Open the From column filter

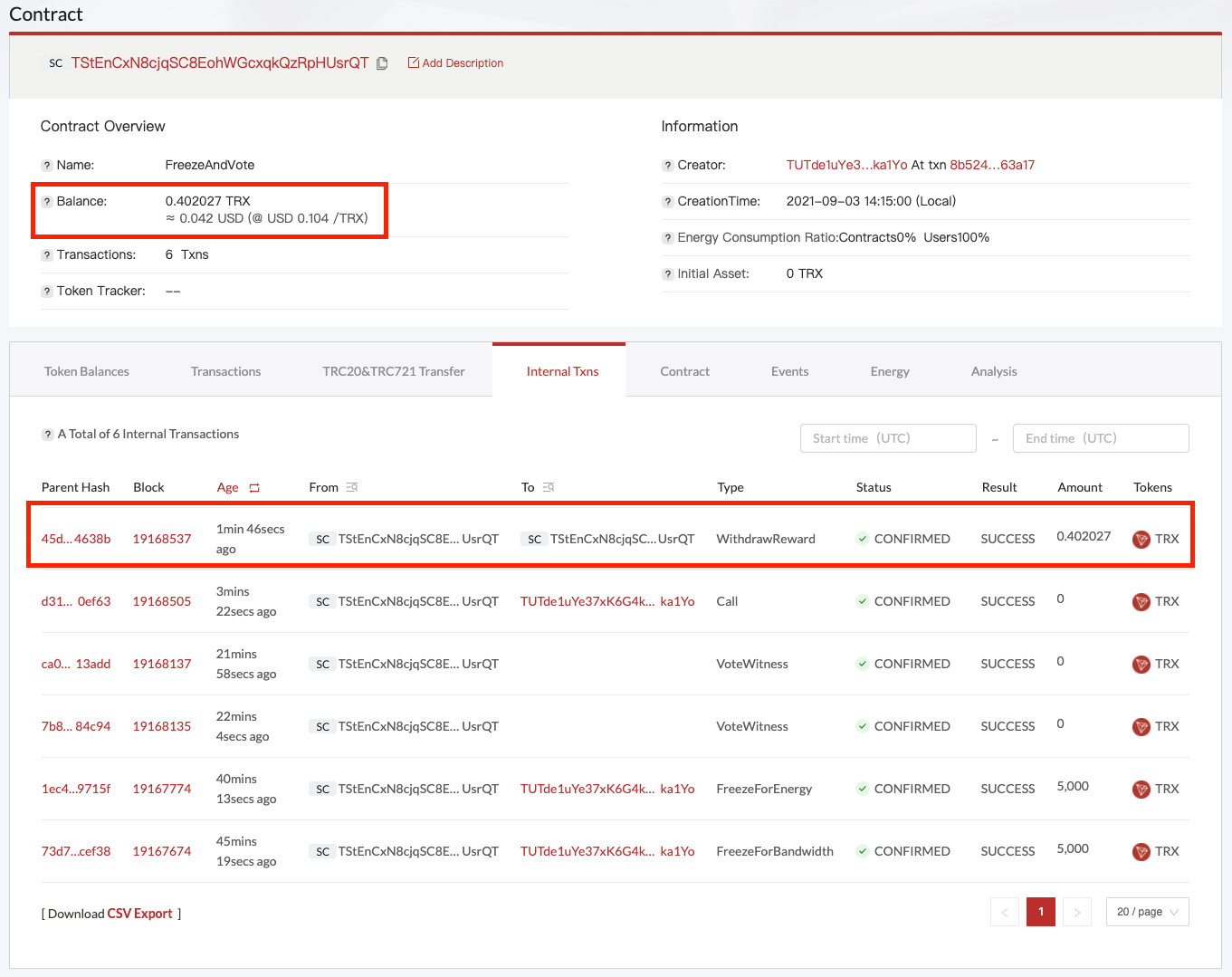coord(352,486)
